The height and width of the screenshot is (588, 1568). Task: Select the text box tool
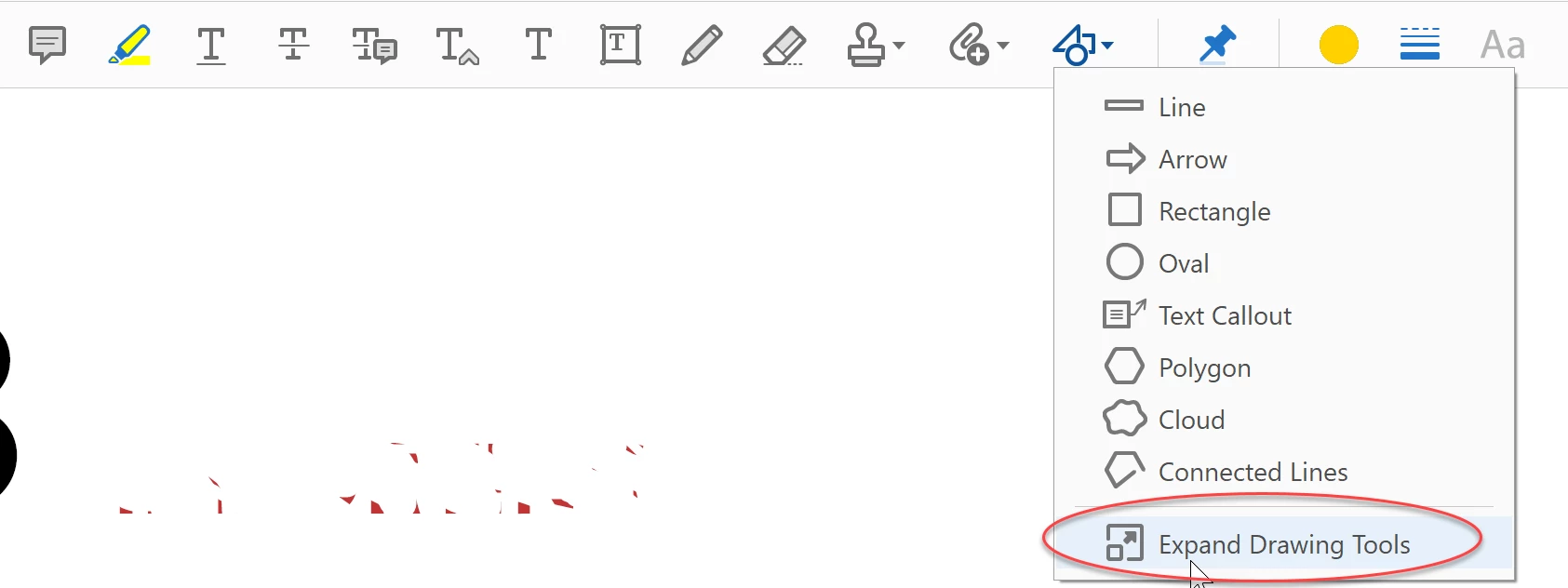(x=621, y=45)
